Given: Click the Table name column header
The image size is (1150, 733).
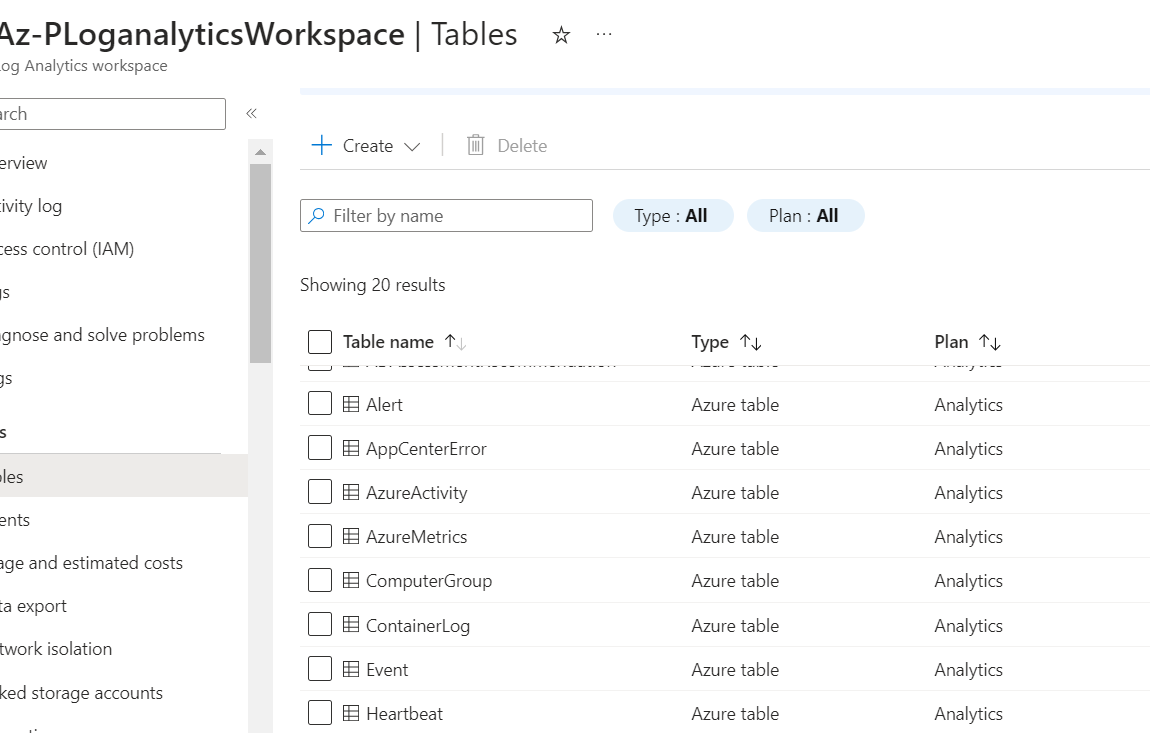Looking at the screenshot, I should (x=388, y=342).
